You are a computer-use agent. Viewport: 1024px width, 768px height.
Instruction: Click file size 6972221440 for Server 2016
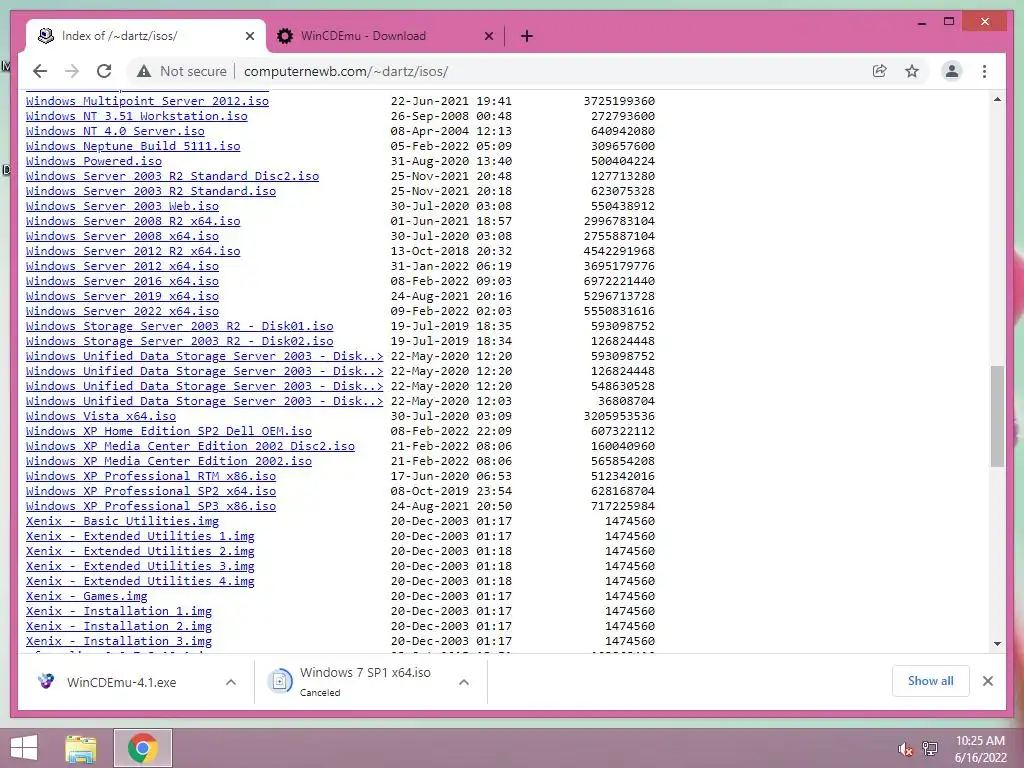(x=619, y=281)
